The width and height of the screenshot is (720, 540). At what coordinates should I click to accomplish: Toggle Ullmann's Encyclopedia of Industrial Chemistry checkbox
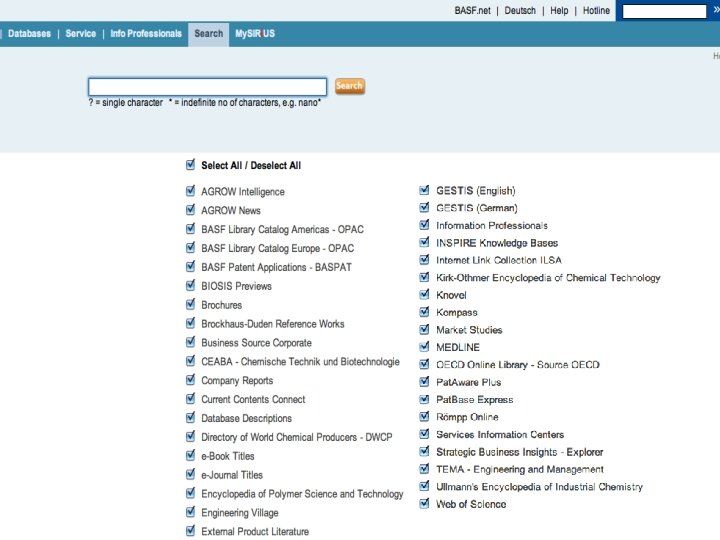point(425,486)
